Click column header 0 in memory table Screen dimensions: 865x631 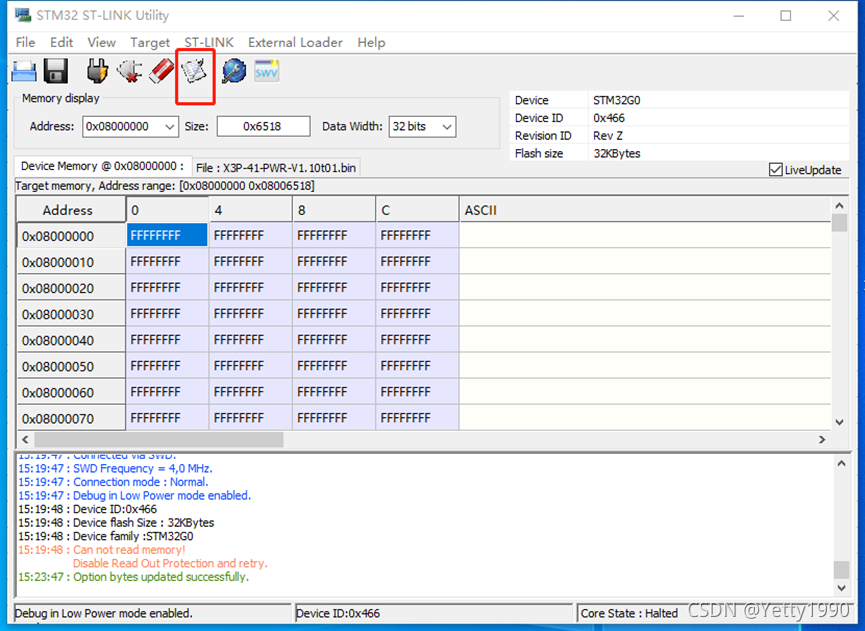coord(168,210)
